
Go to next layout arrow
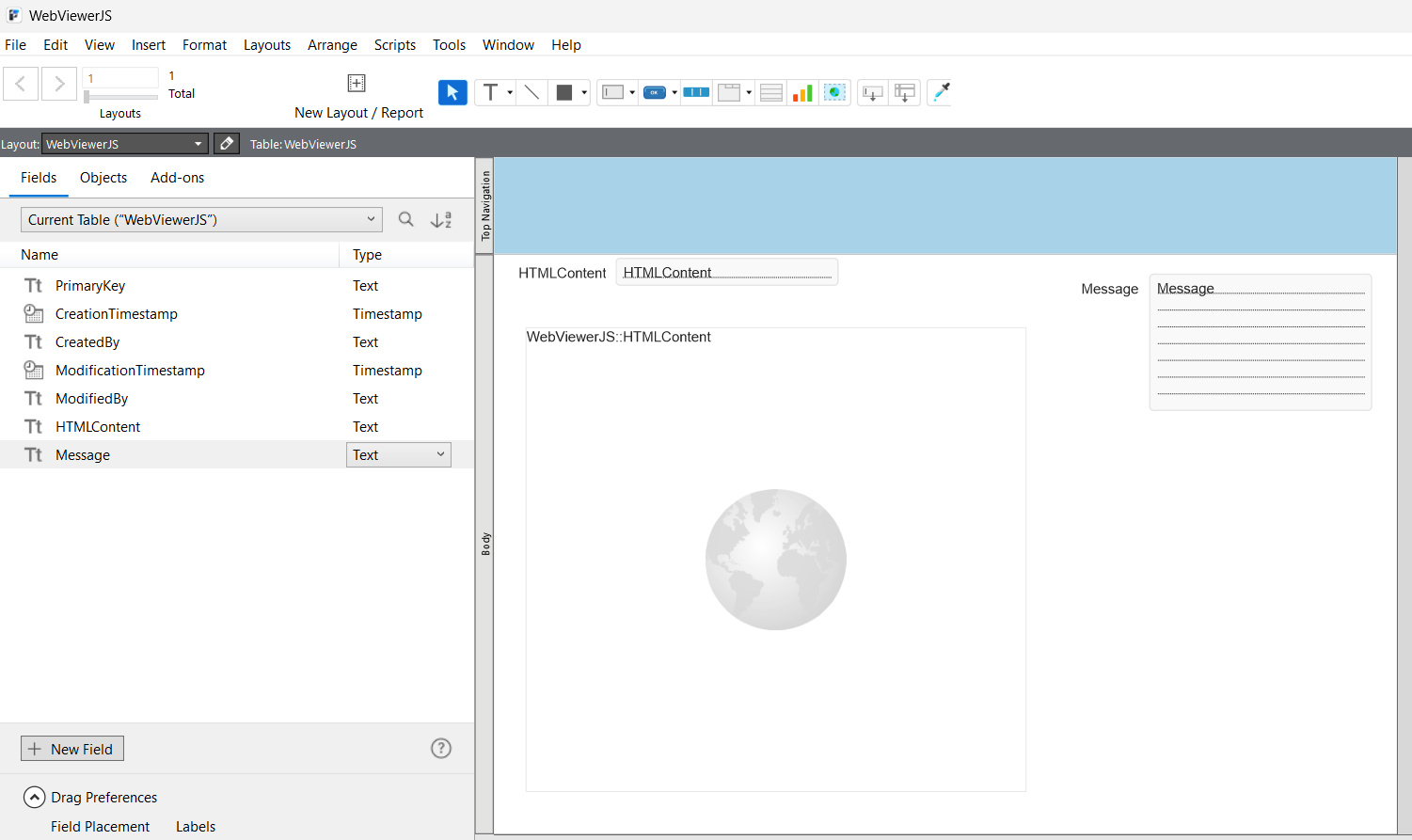59,84
